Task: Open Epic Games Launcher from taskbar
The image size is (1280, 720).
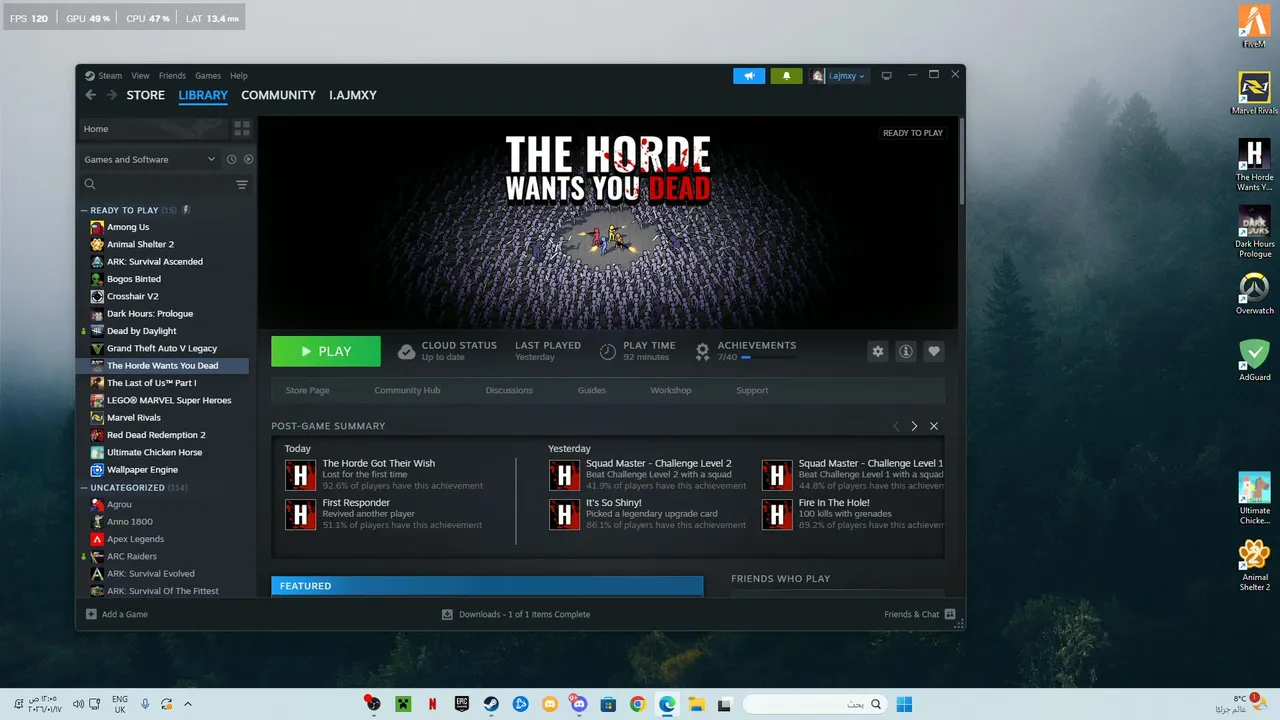Action: pyautogui.click(x=461, y=704)
